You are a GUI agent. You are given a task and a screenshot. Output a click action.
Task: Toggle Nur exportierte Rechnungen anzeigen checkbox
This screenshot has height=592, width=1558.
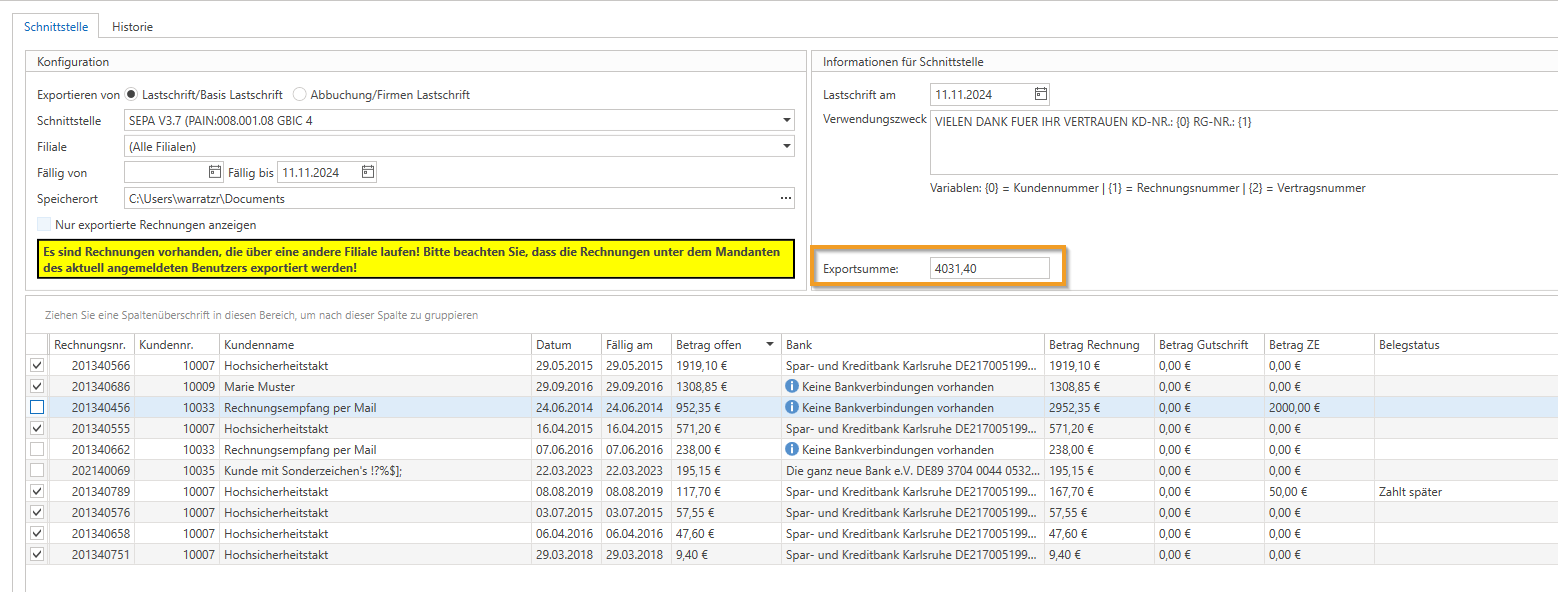pyautogui.click(x=44, y=225)
